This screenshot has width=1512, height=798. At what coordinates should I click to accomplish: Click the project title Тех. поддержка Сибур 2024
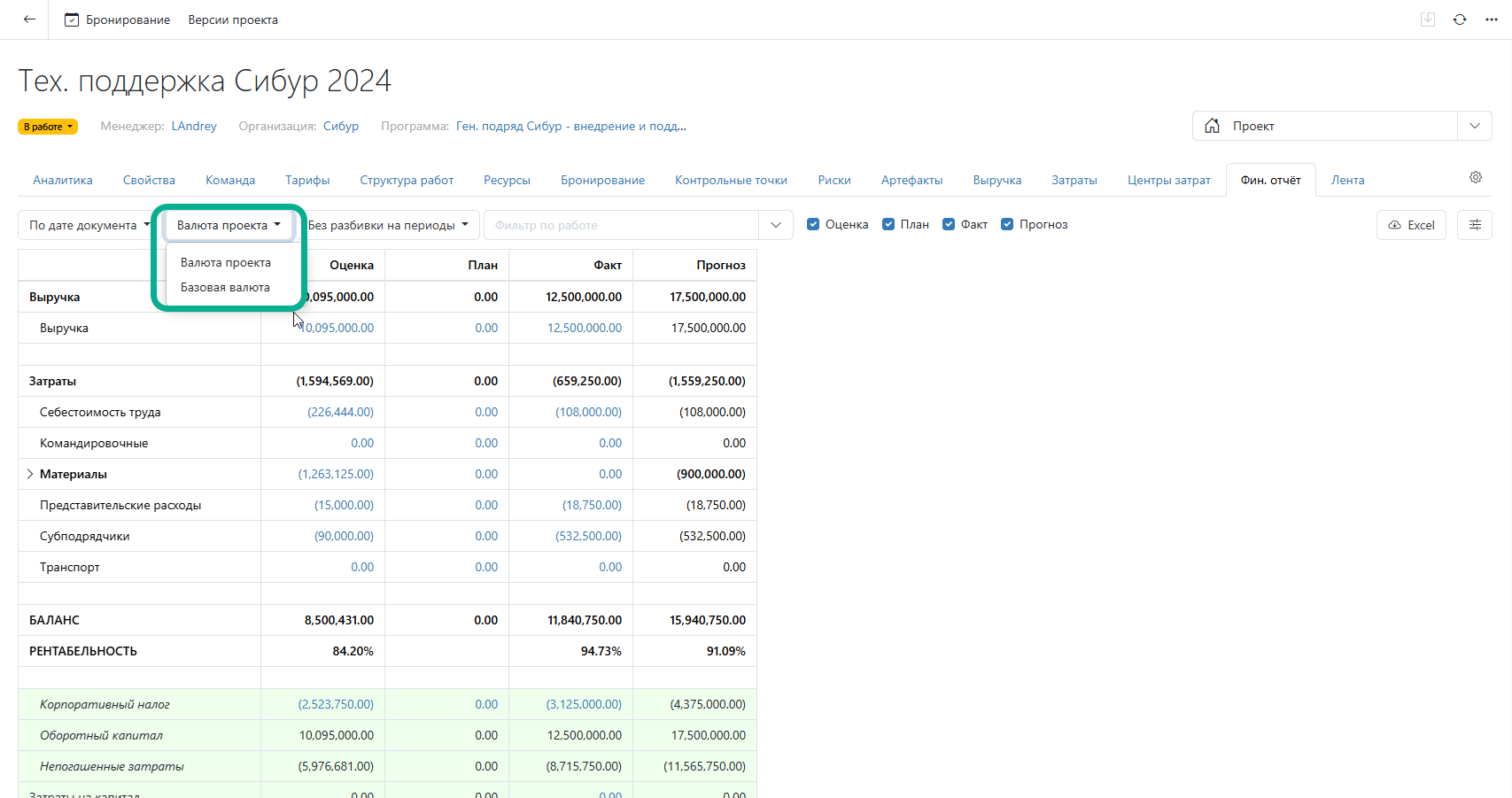[205, 81]
